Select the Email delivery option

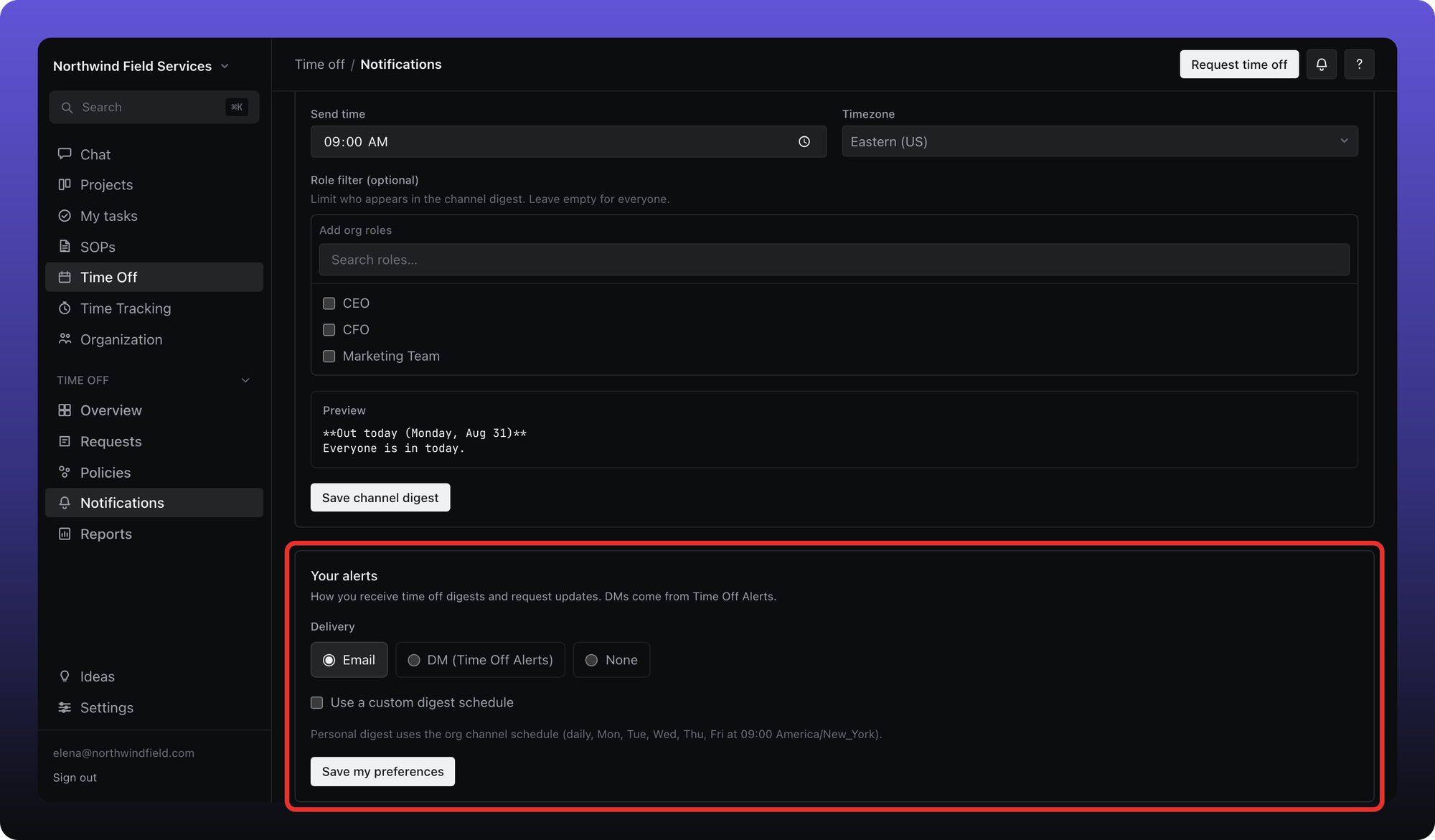point(349,660)
